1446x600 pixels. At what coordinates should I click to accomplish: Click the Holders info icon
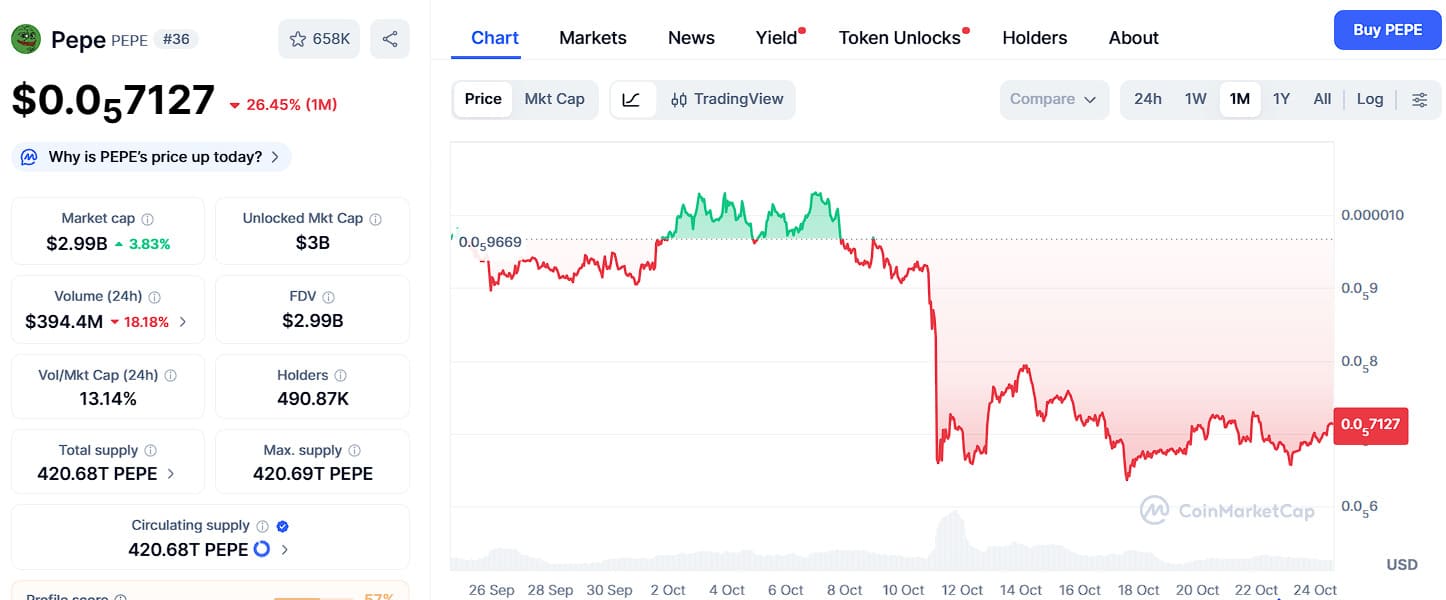(340, 376)
